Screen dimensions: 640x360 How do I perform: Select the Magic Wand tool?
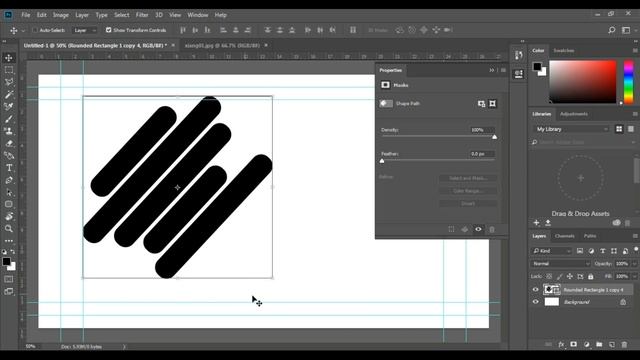coord(9,94)
